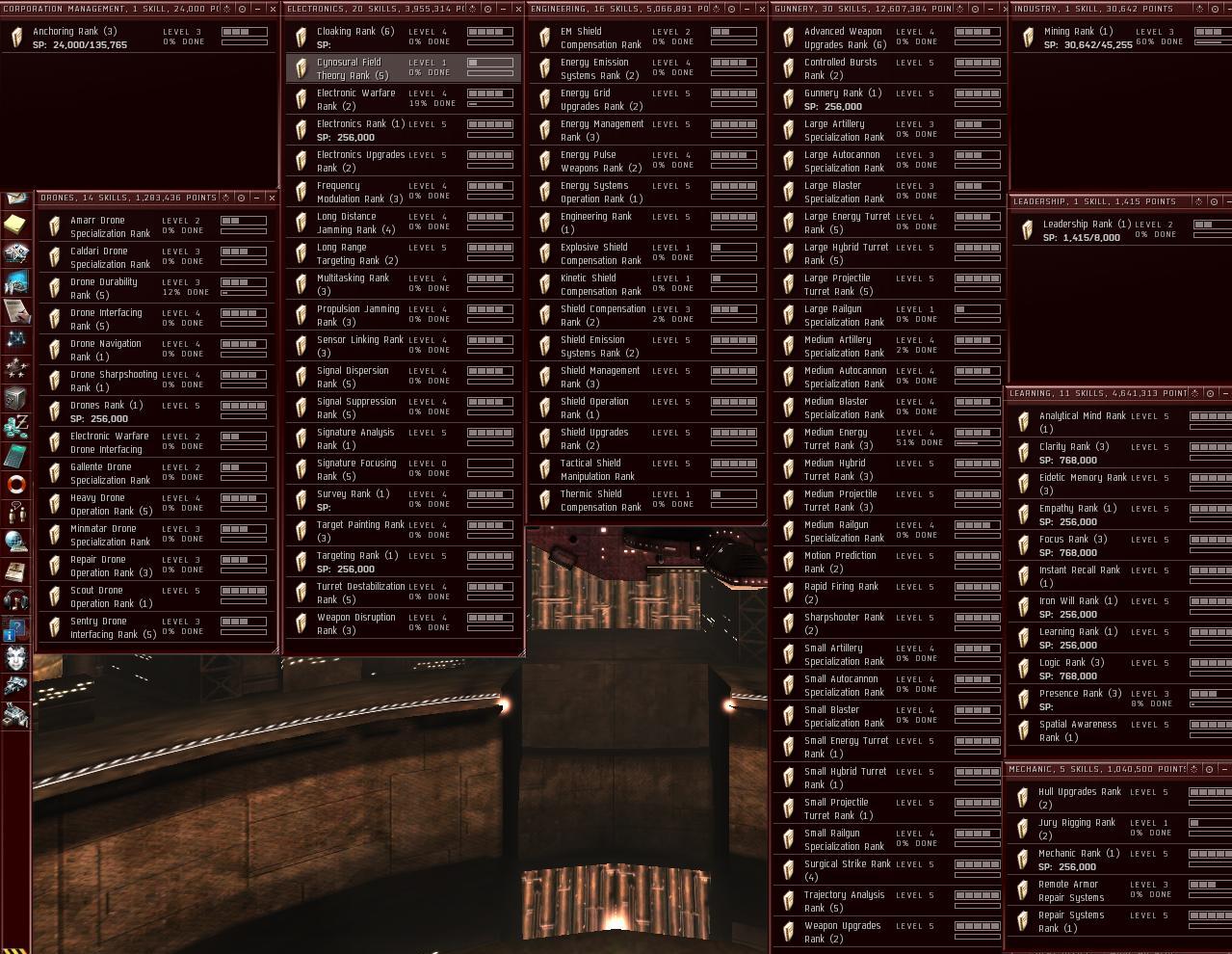Open the mail icon in the sidebar
The image size is (1232, 954).
click(x=15, y=199)
